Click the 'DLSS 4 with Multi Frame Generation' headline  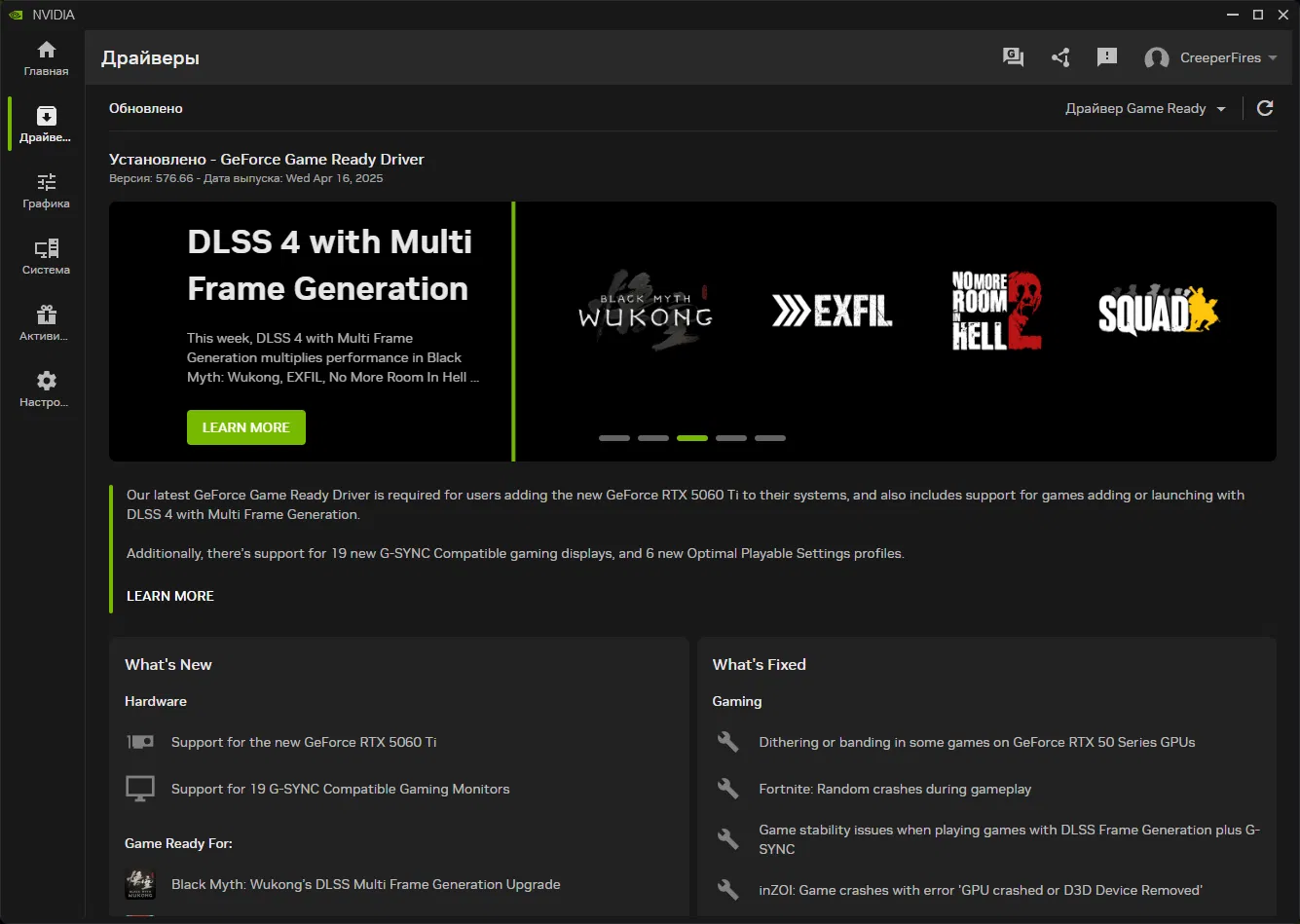pyautogui.click(x=330, y=265)
